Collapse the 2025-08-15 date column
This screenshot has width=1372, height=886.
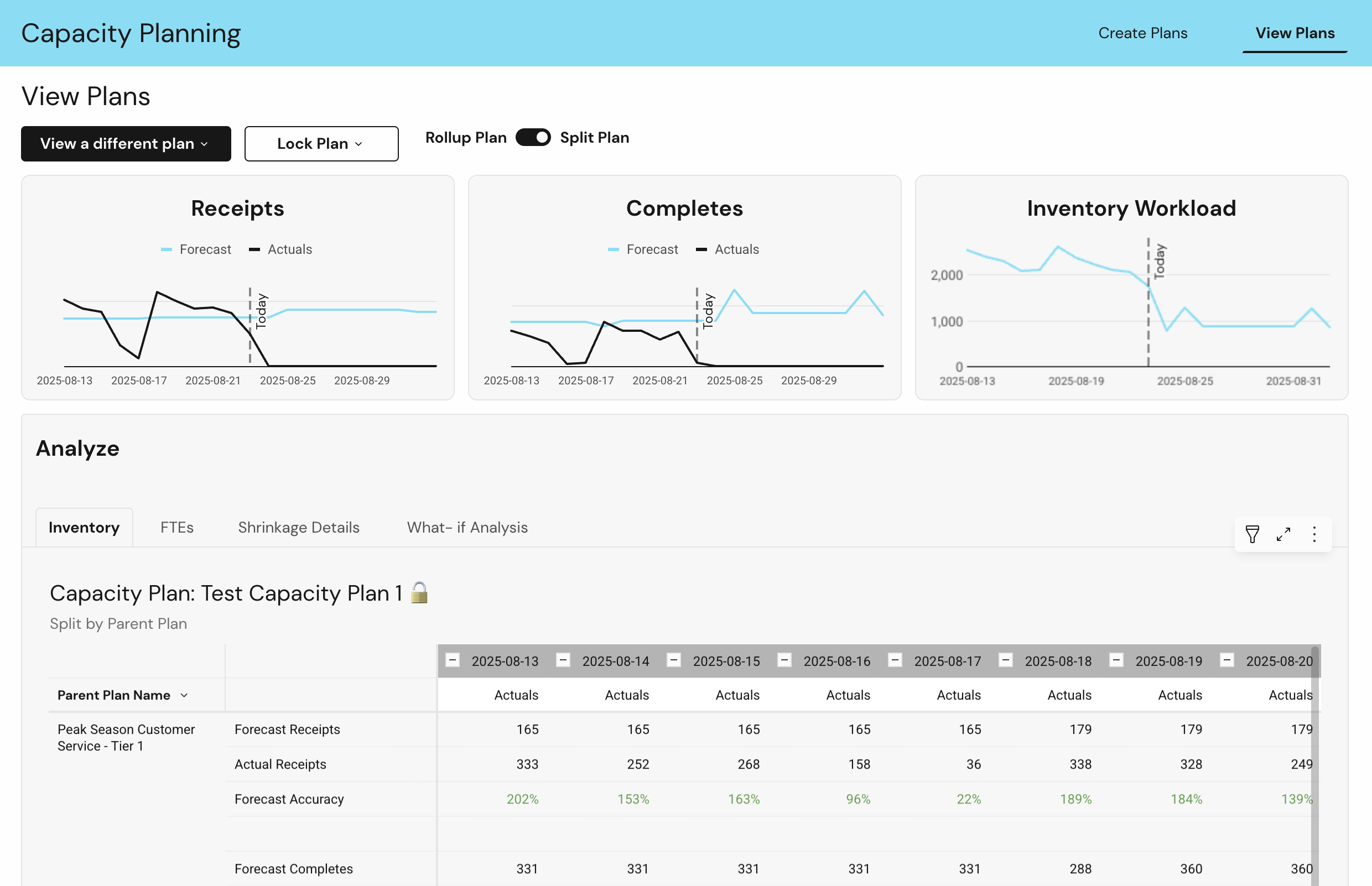pos(674,660)
